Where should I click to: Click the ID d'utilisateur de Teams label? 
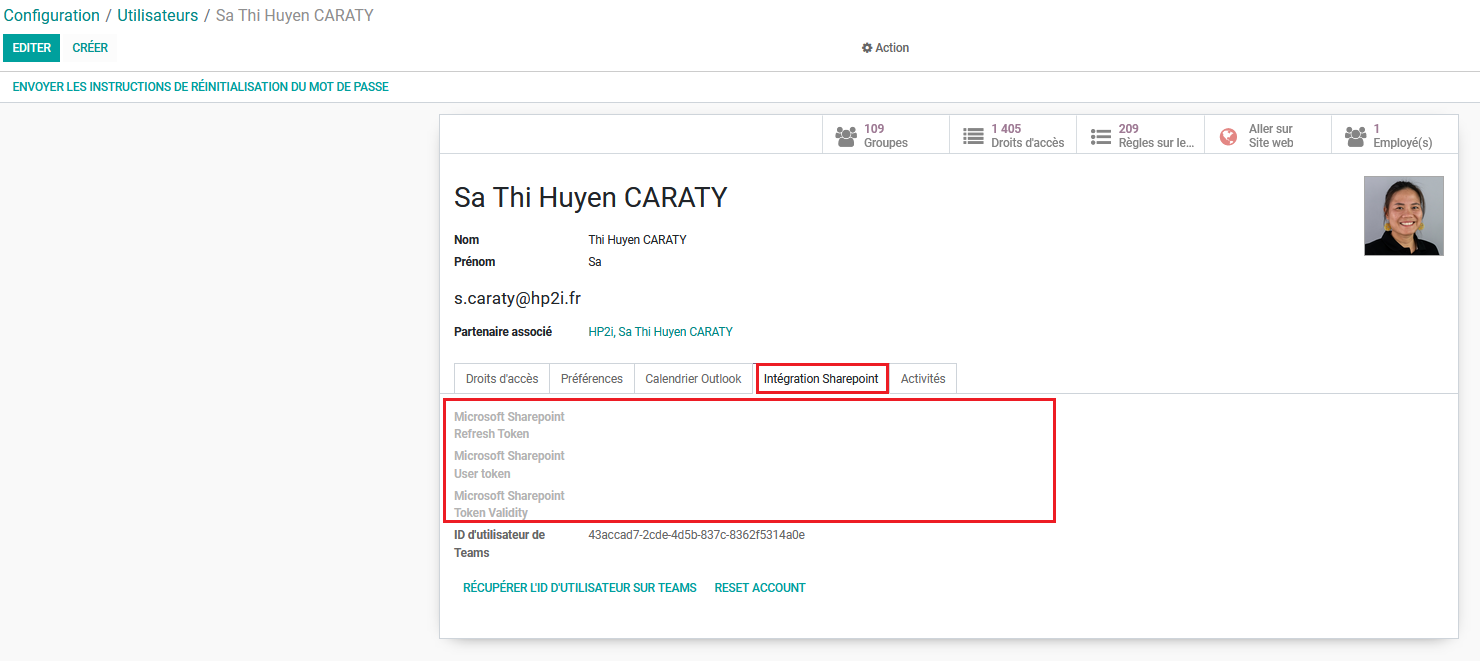click(499, 544)
